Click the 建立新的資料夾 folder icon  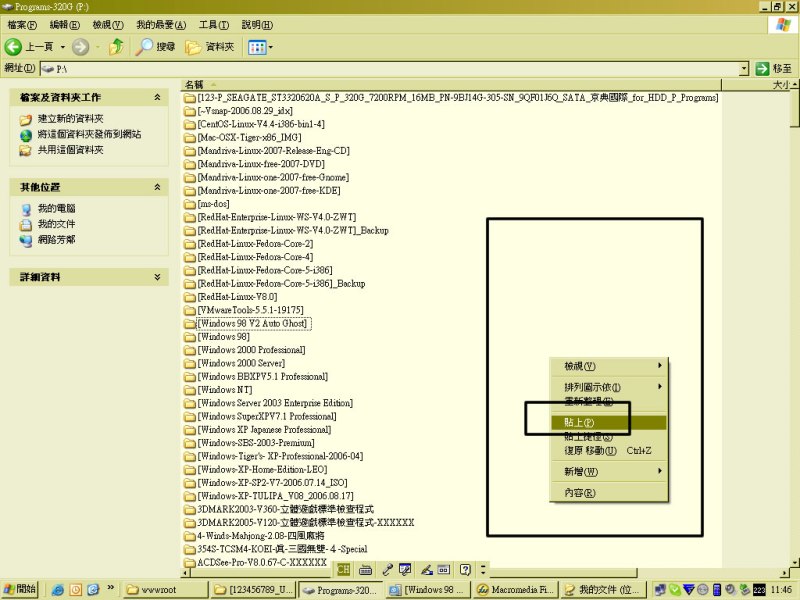(x=26, y=120)
